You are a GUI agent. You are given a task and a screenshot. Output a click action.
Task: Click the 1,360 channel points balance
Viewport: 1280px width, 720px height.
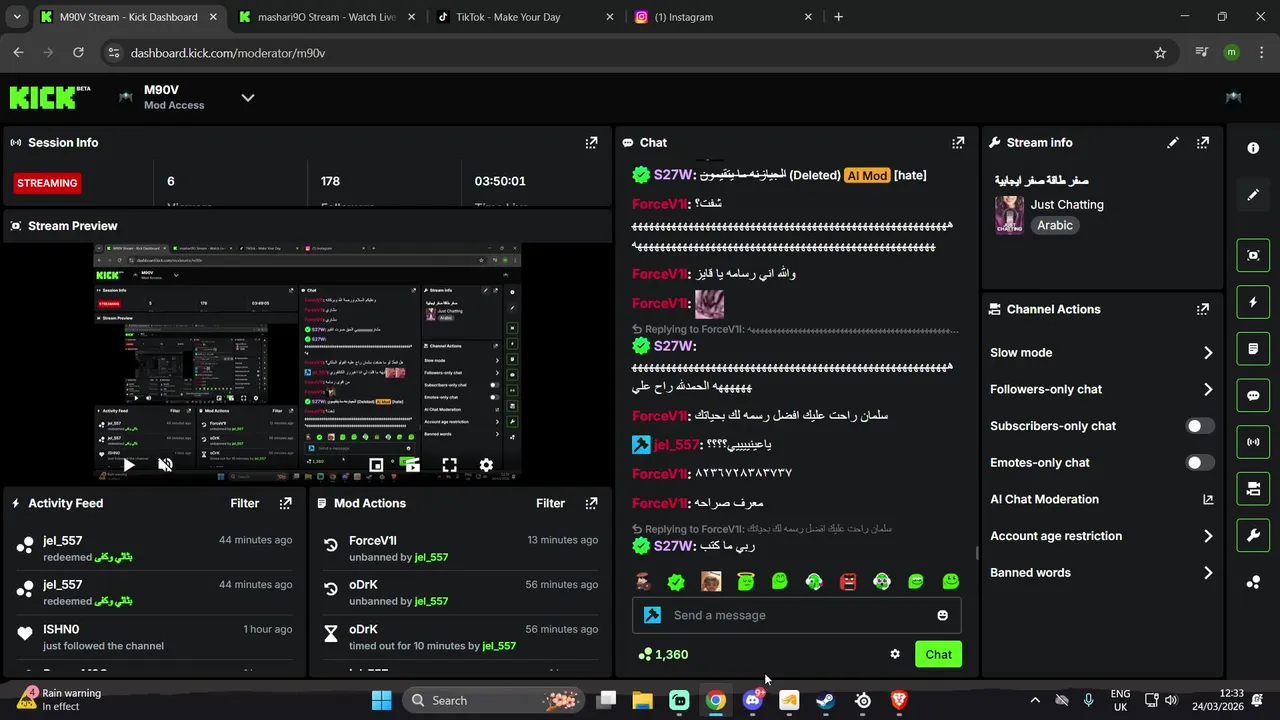click(x=663, y=654)
